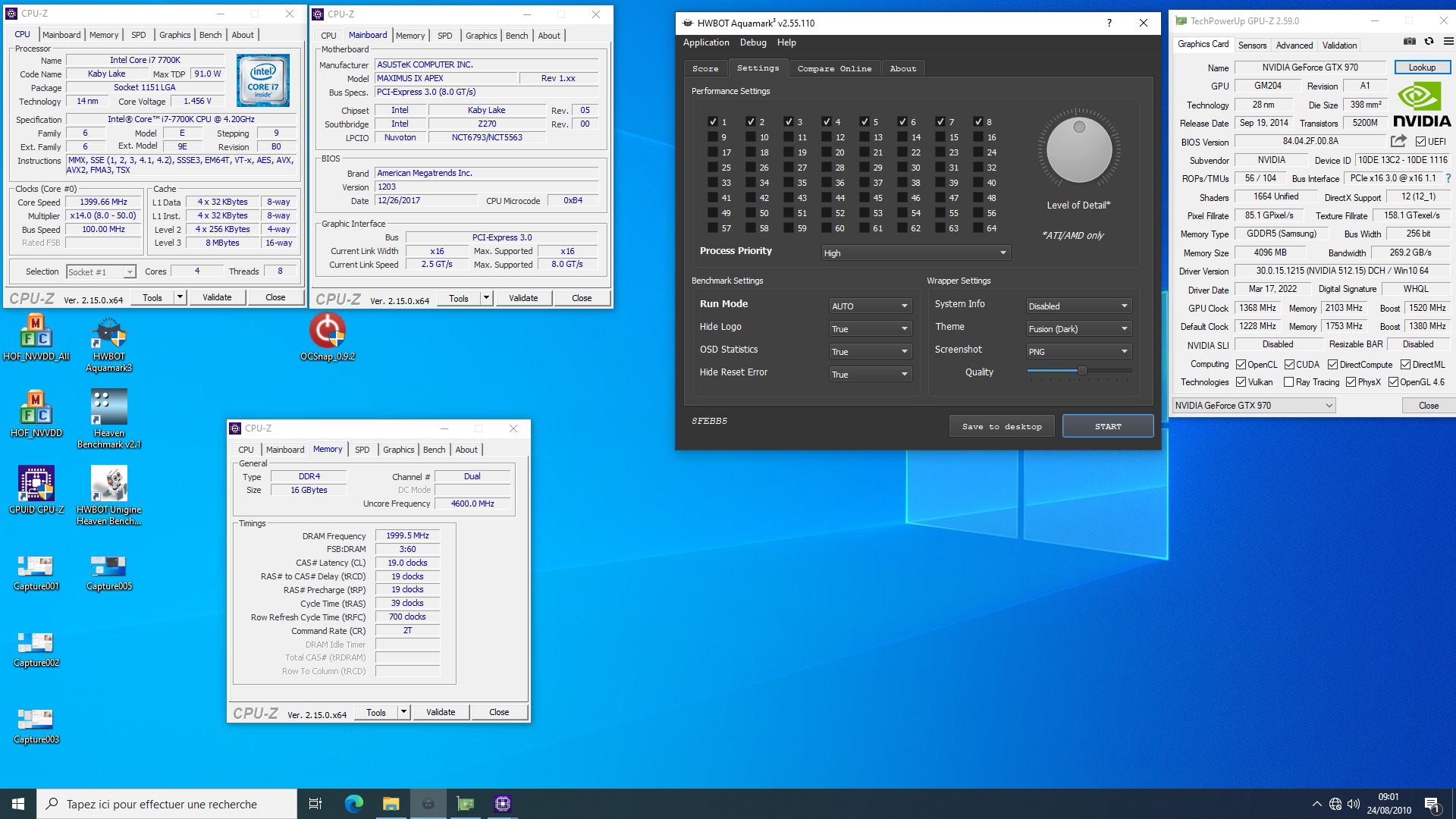The height and width of the screenshot is (819, 1456).
Task: Open the Application menu in Aquamark
Action: point(706,42)
